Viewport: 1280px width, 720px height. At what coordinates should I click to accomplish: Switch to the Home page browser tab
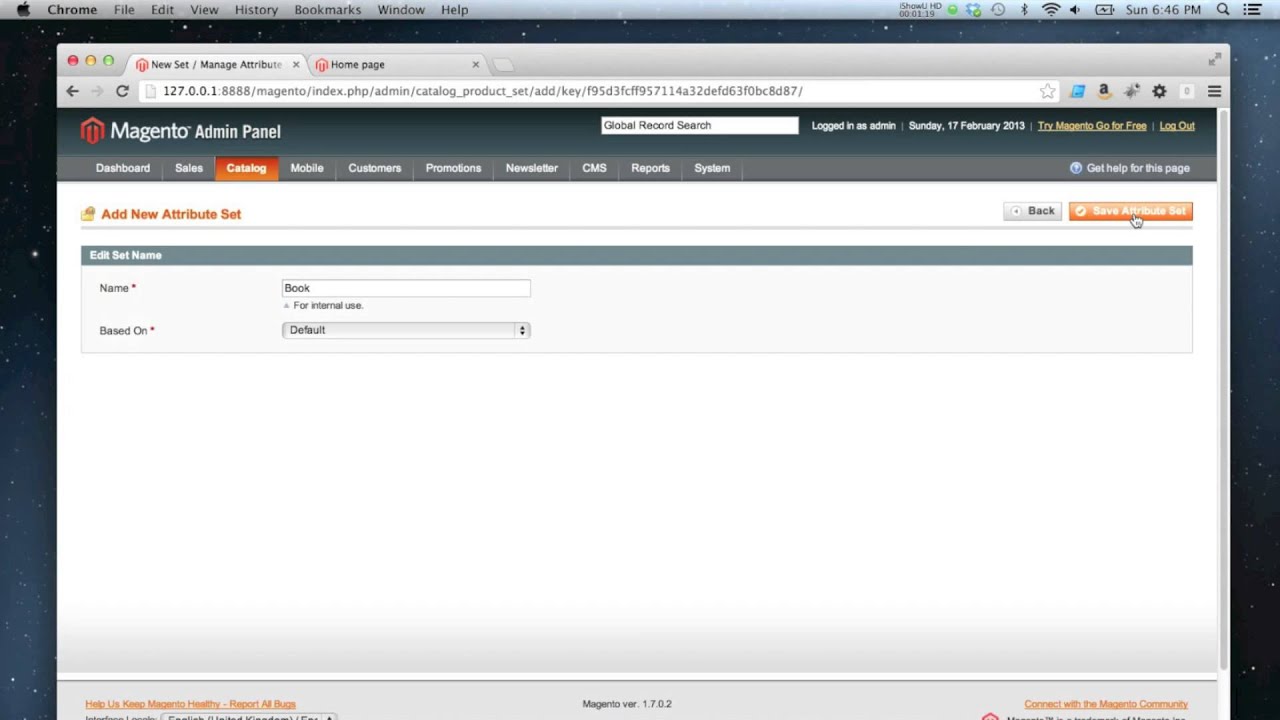(x=397, y=65)
